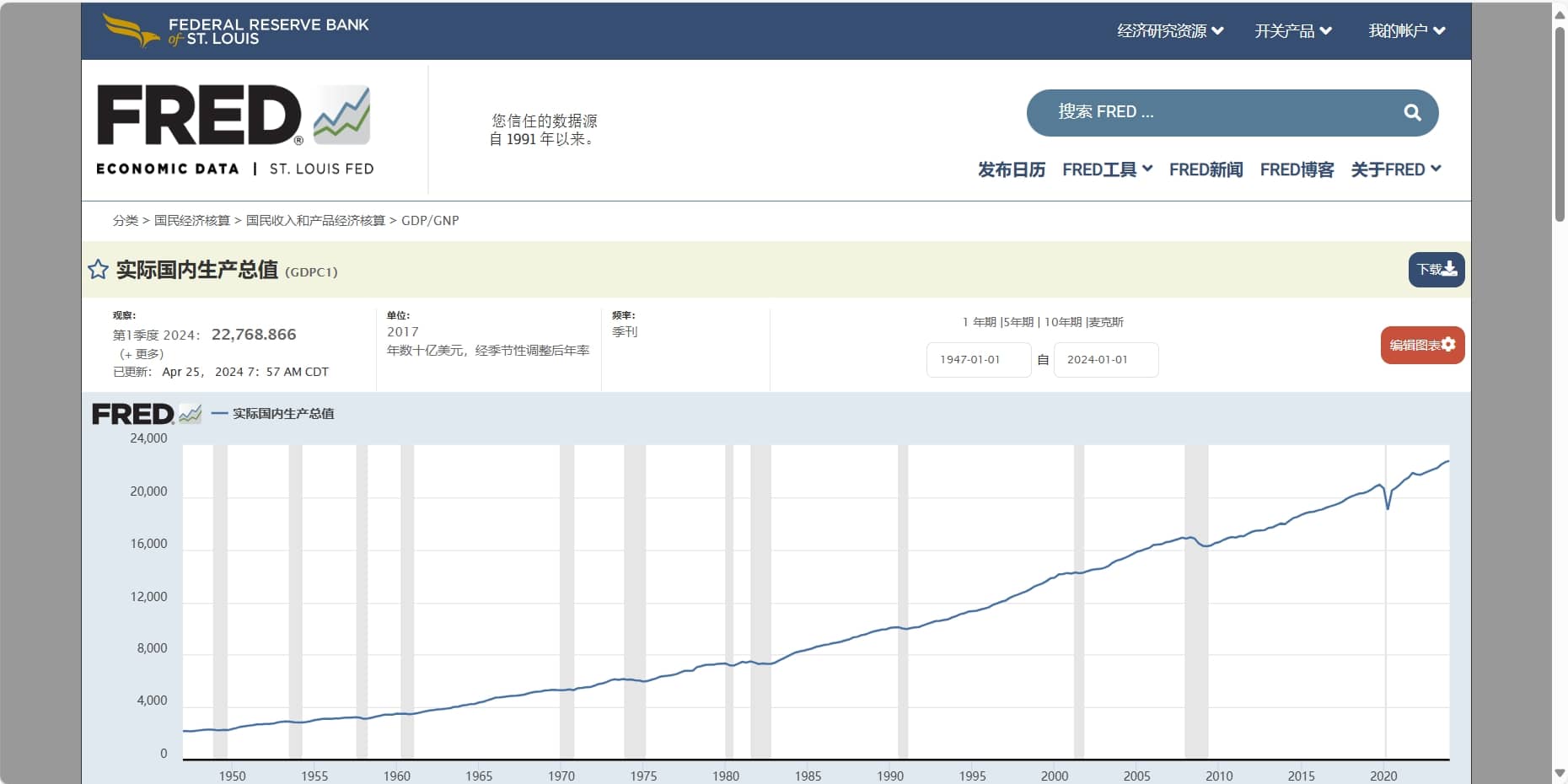The height and width of the screenshot is (784, 1568).
Task: Click the large FRED Economic Data logo
Action: (234, 129)
